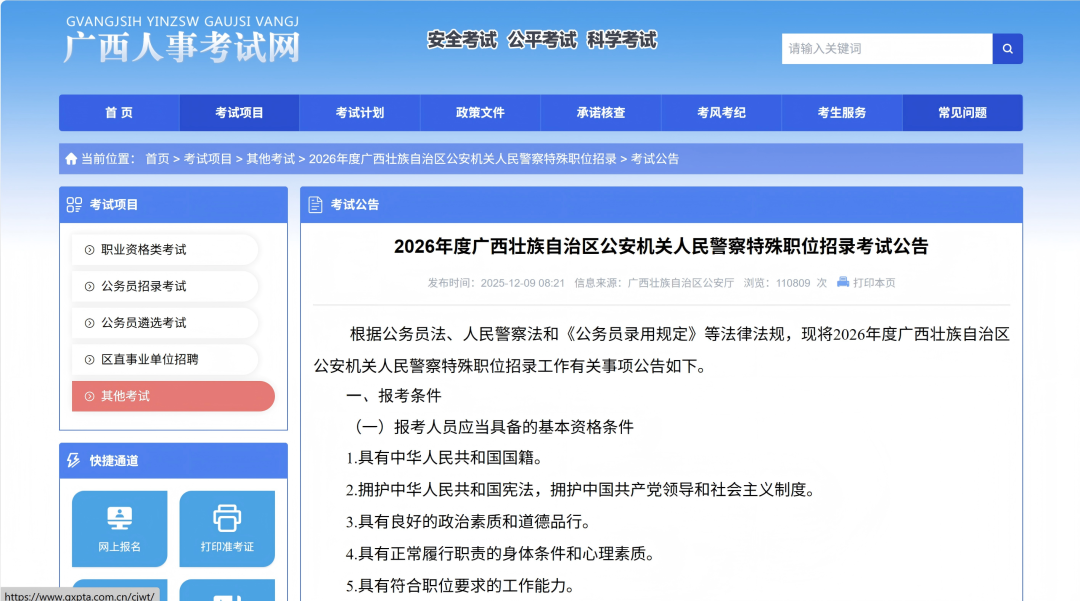This screenshot has width=1080, height=601.
Task: Open 政策文件 in the navigation bar
Action: pyautogui.click(x=480, y=113)
